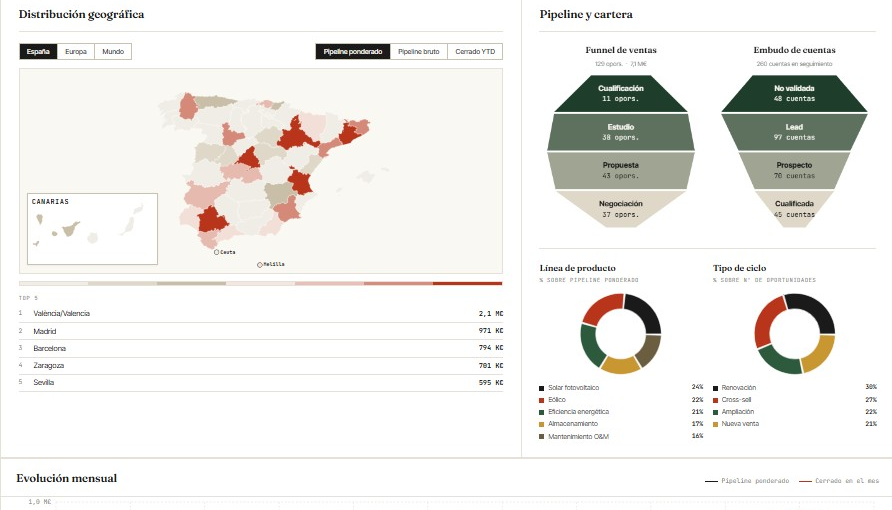
Task: Select Pipeline ponderado metric
Action: 353,52
